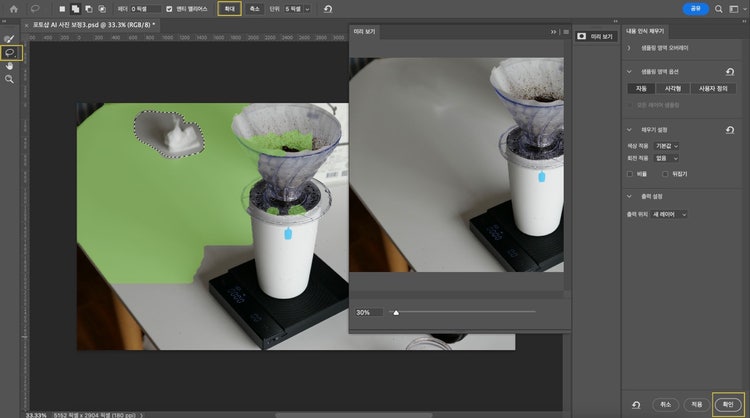Switch to the 포토샵 AI 사진 보정3.psd tab
The height and width of the screenshot is (418, 750).
[92, 24]
